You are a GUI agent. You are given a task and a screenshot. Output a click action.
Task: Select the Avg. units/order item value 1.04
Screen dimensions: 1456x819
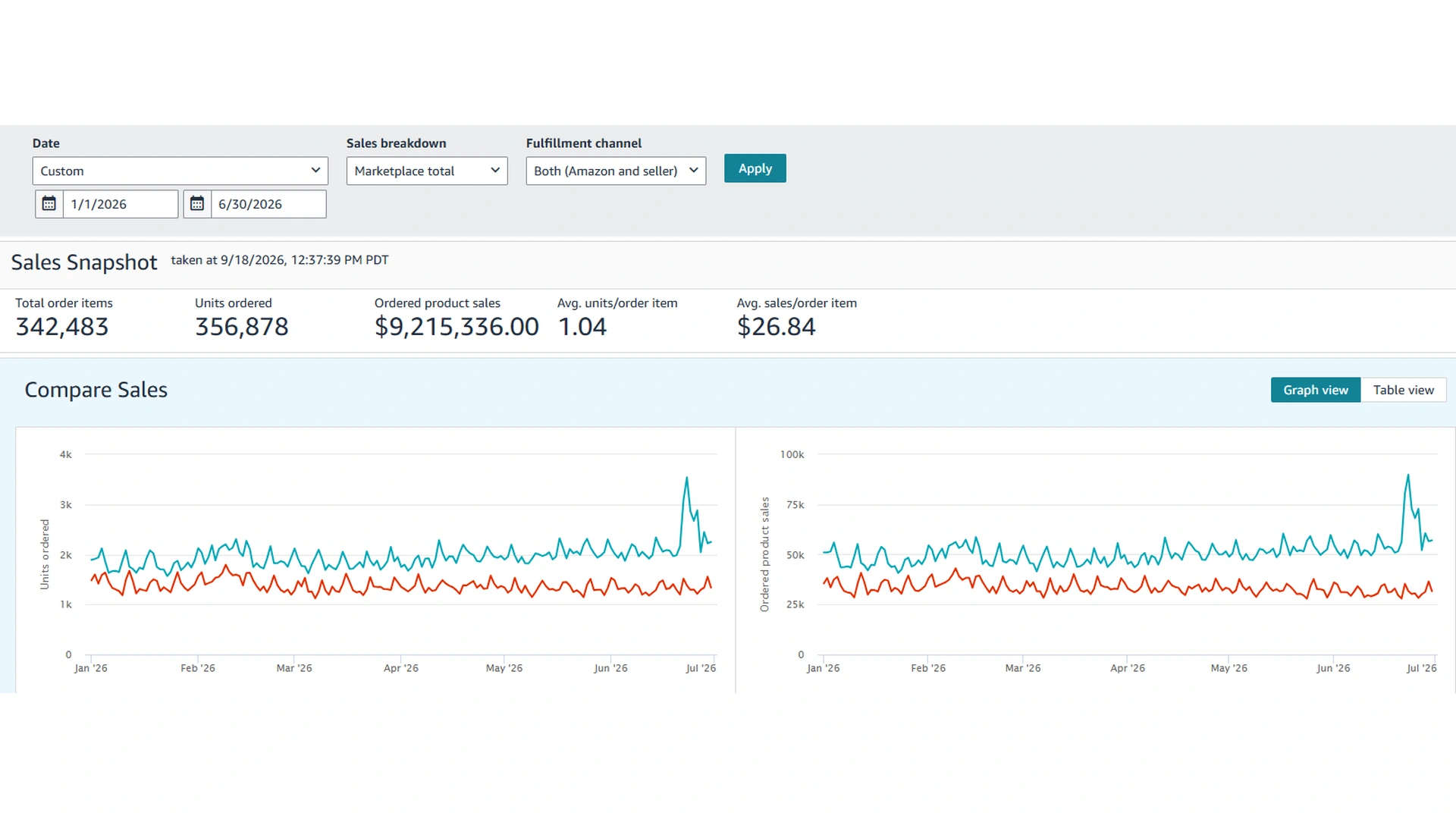point(582,327)
